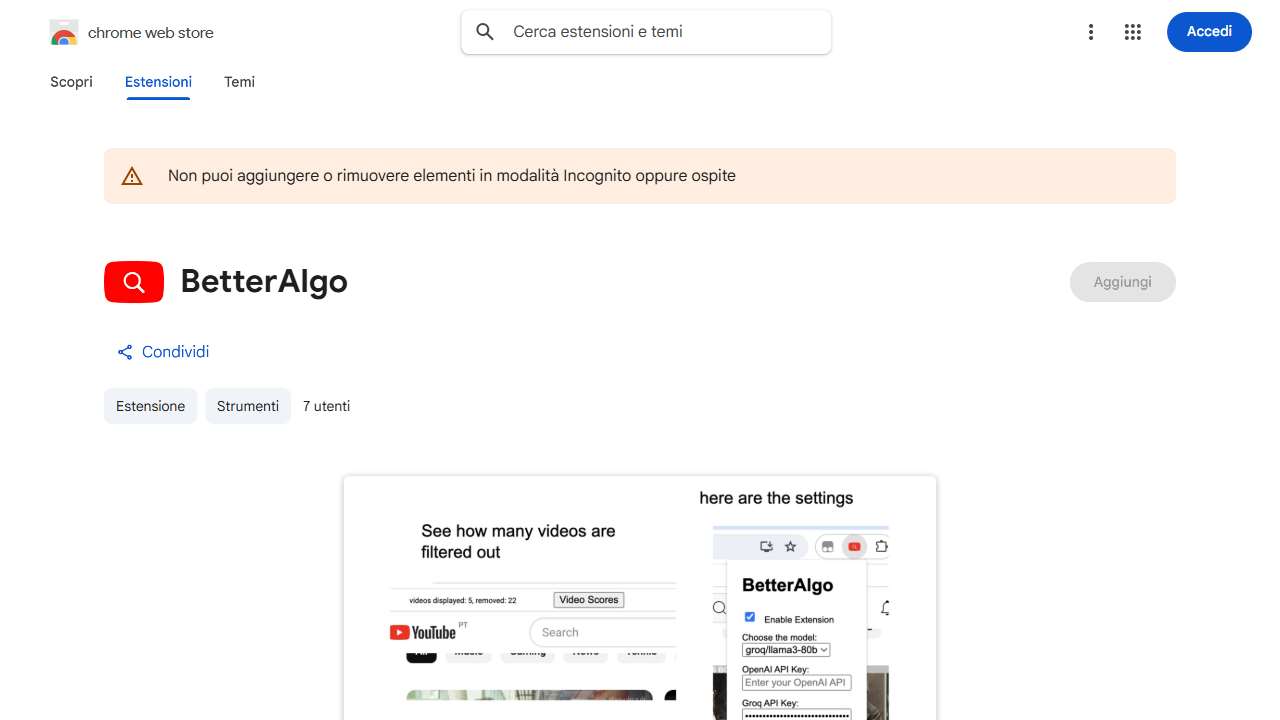Open the three-dot options menu
The height and width of the screenshot is (720, 1280).
1090,31
